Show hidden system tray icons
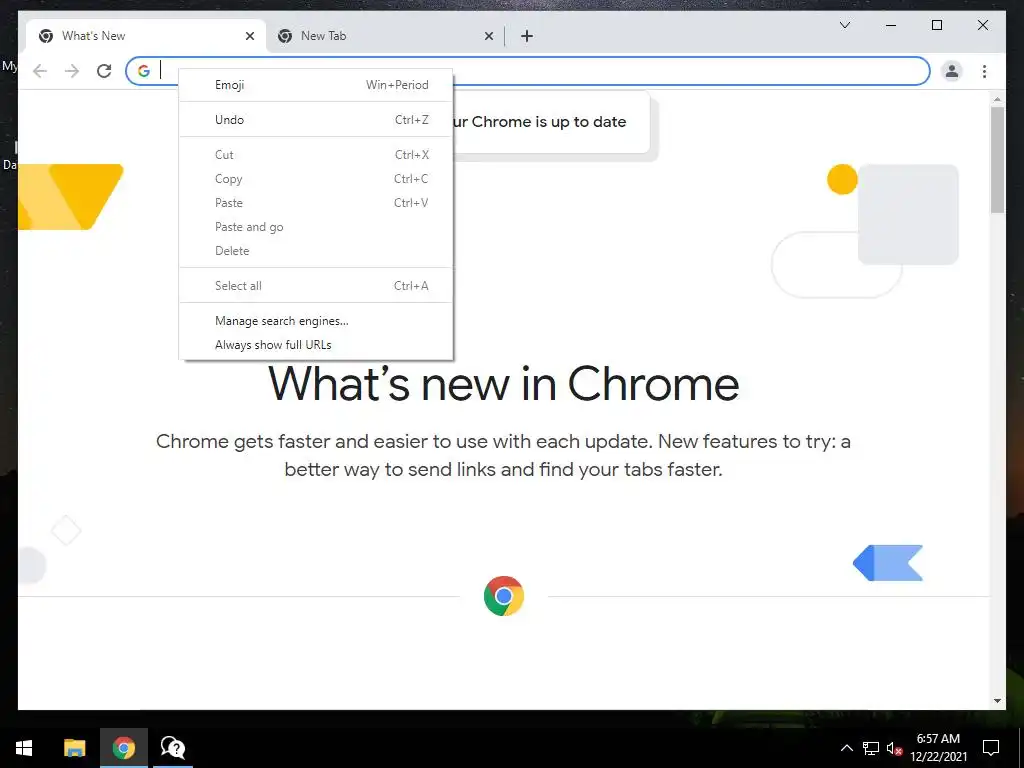The height and width of the screenshot is (768, 1024). coord(846,748)
